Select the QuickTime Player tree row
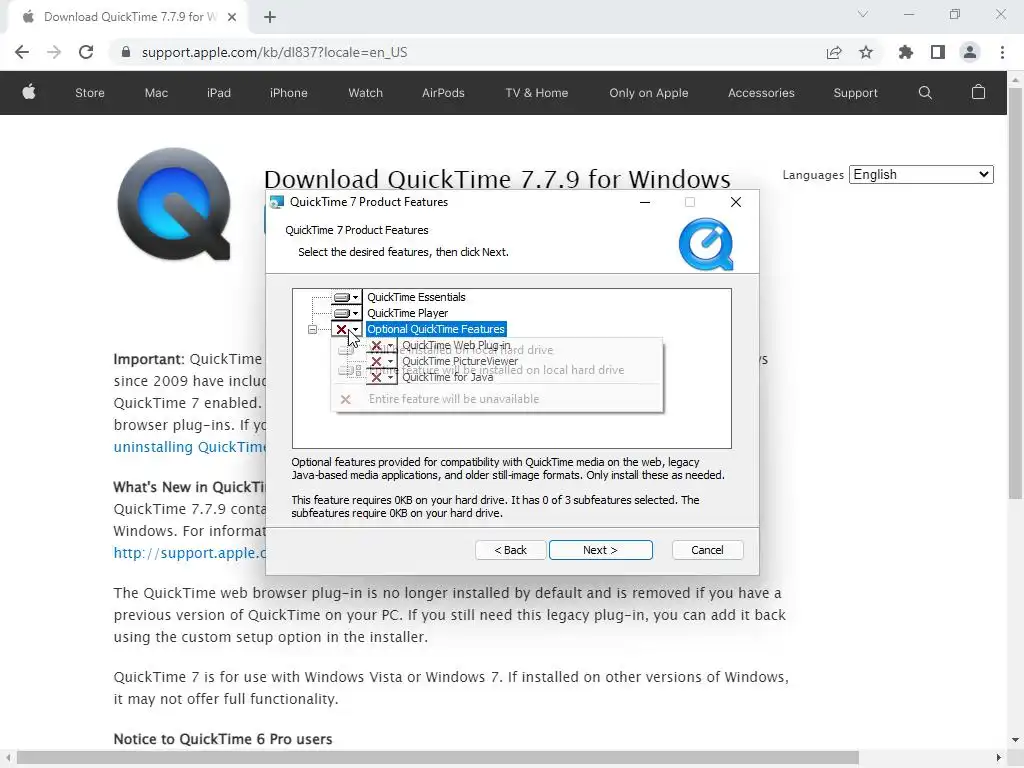1024x768 pixels. 408,313
